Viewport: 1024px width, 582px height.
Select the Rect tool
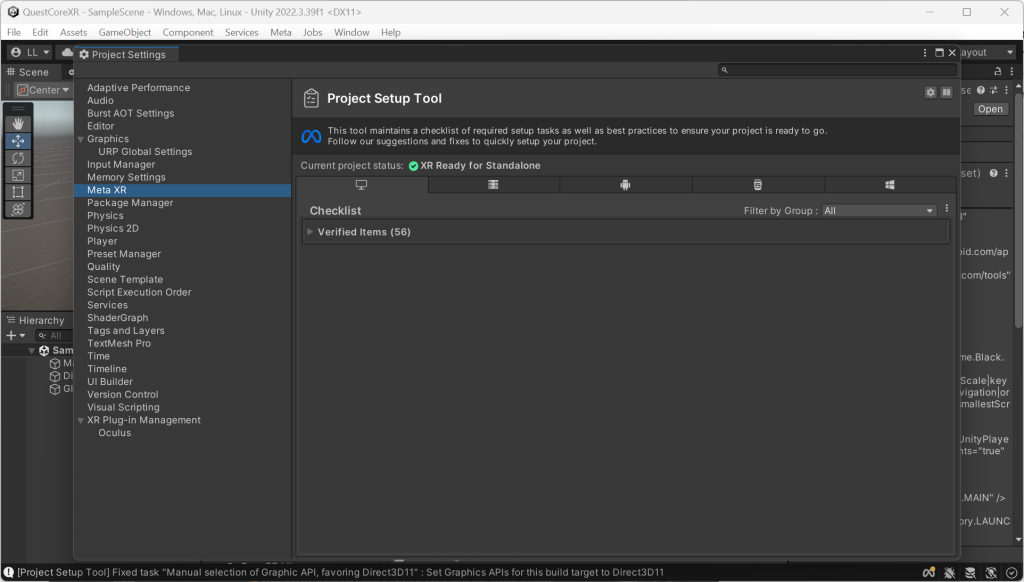(x=18, y=191)
